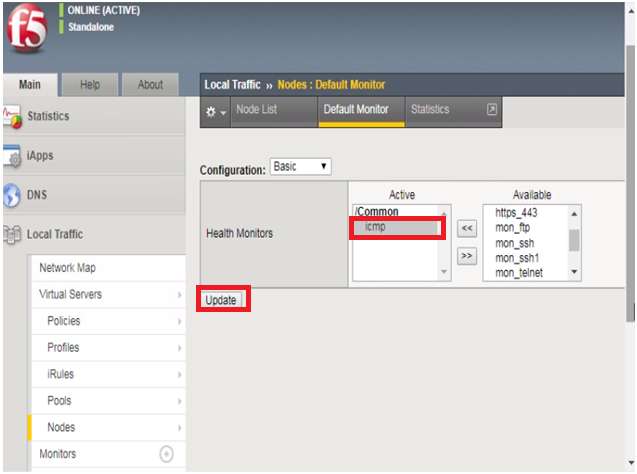Click the Update button
This screenshot has height=474, width=637.
coord(221,300)
